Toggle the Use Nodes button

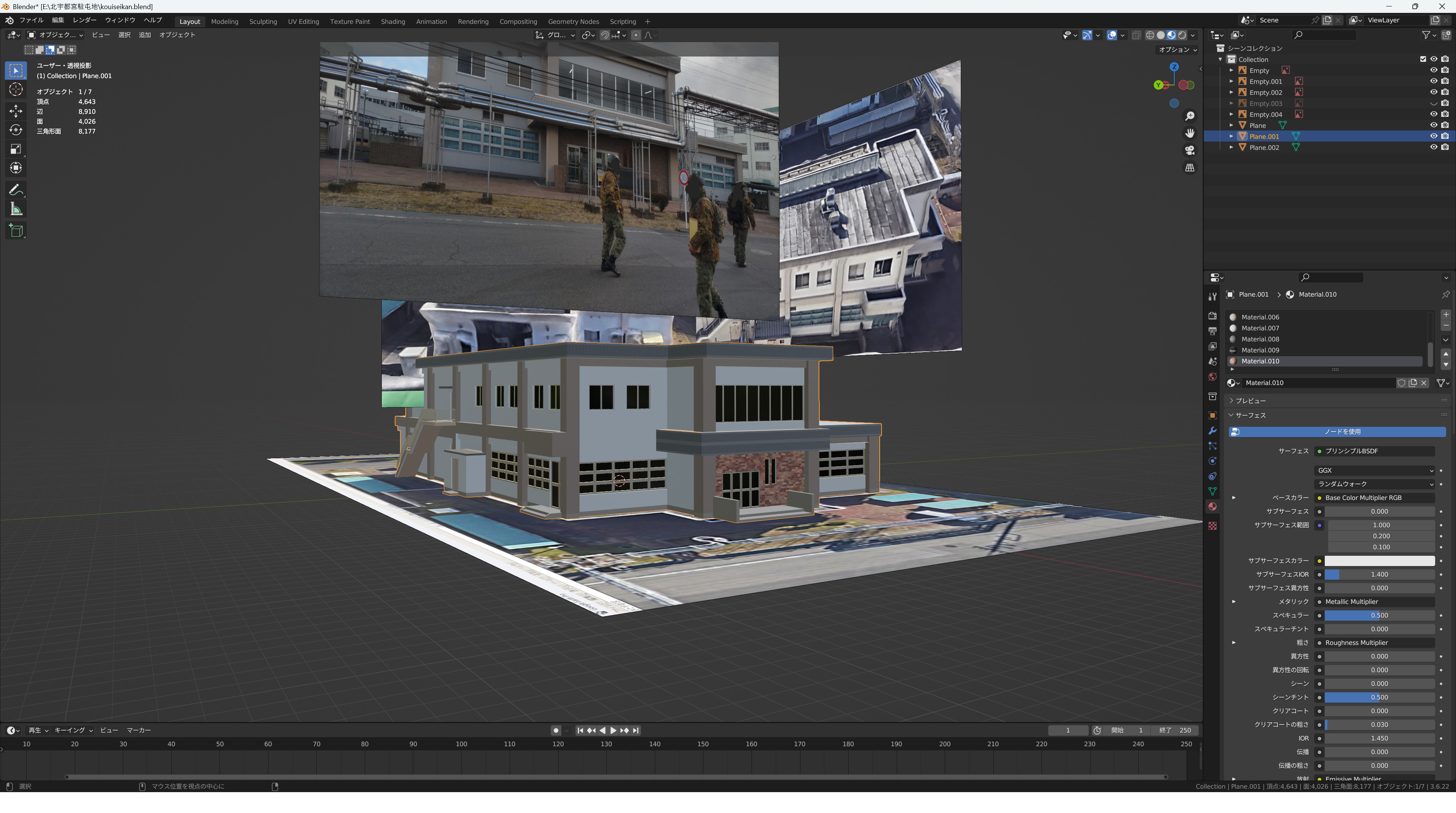point(1337,432)
